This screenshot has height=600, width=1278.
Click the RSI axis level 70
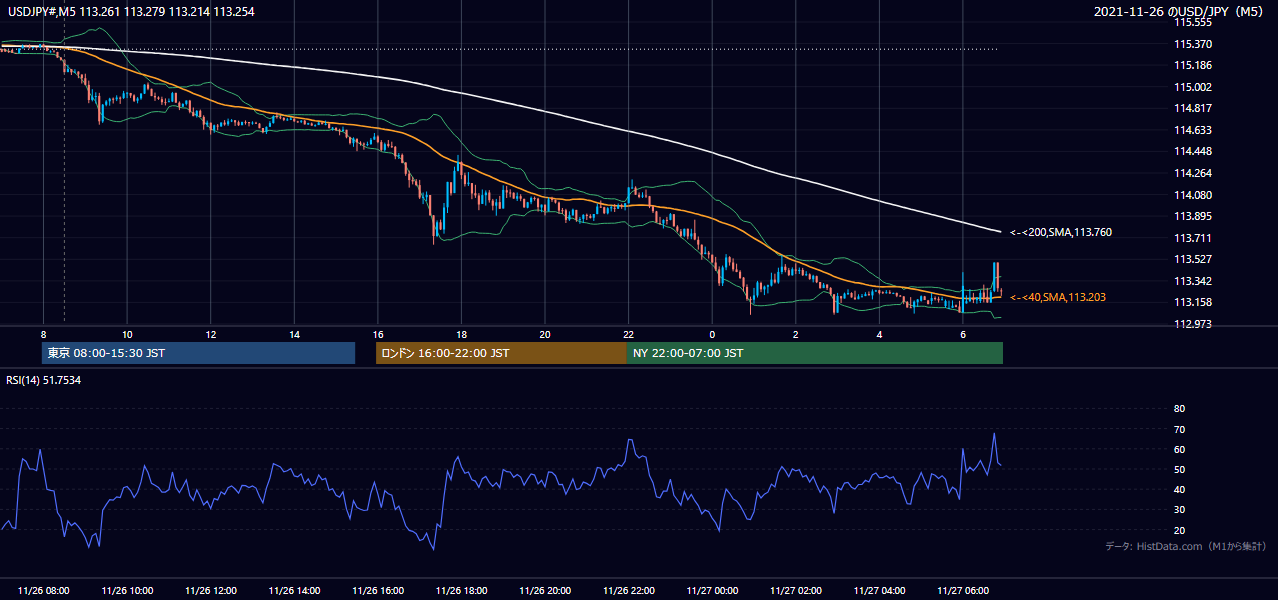[x=1179, y=429]
